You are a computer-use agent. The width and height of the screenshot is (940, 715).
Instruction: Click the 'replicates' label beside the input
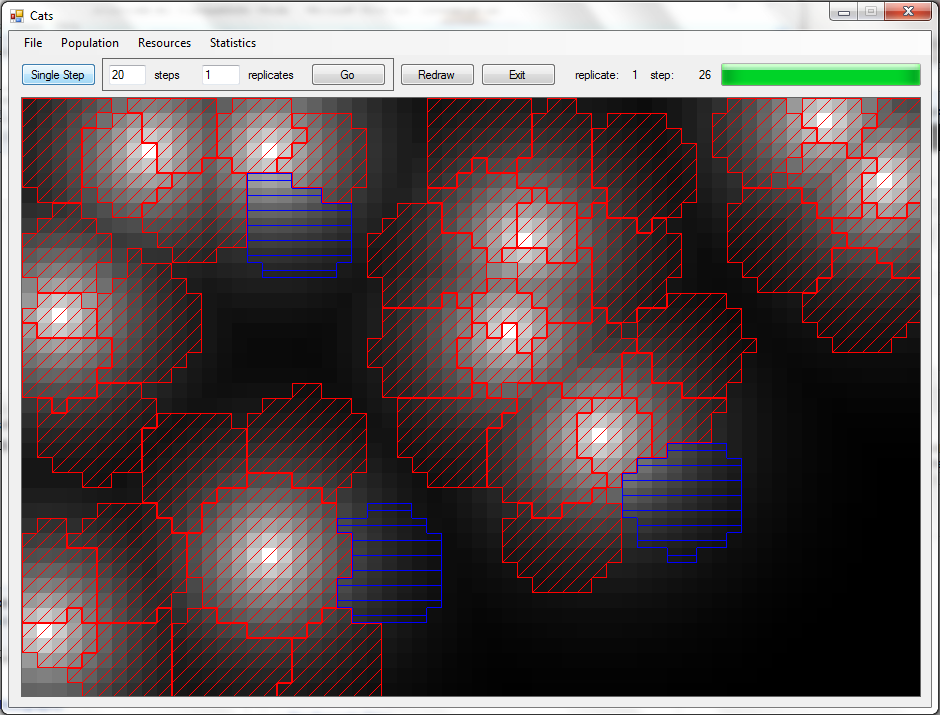click(271, 75)
